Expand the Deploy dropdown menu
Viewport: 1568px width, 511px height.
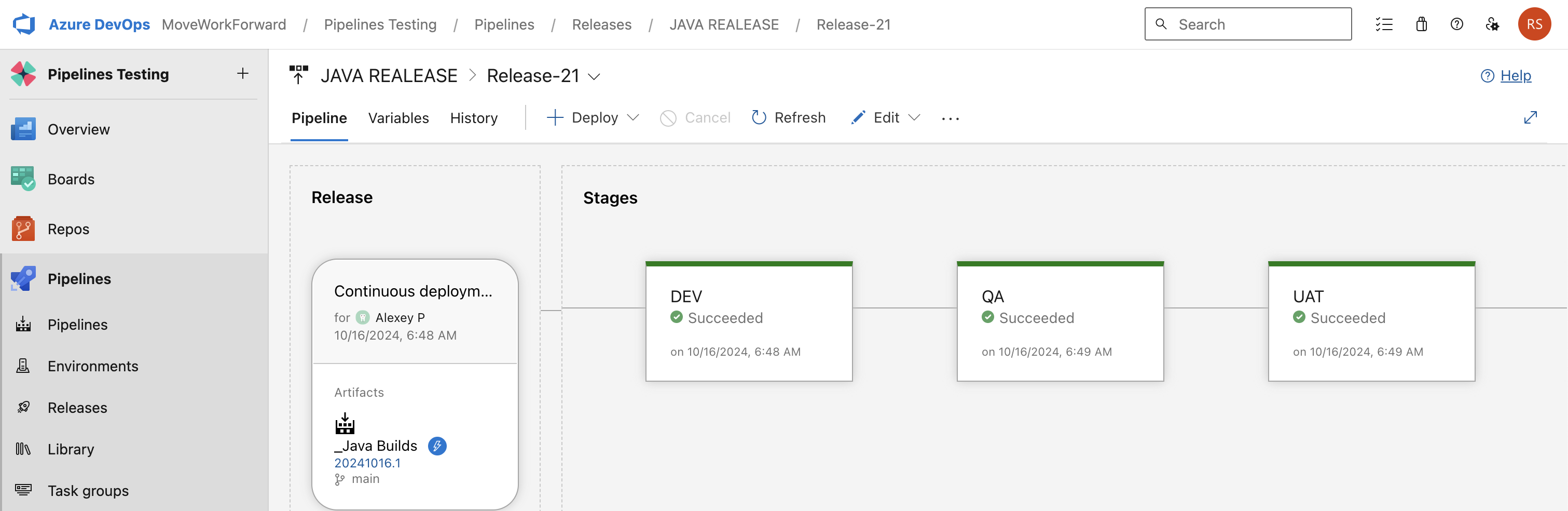point(633,117)
